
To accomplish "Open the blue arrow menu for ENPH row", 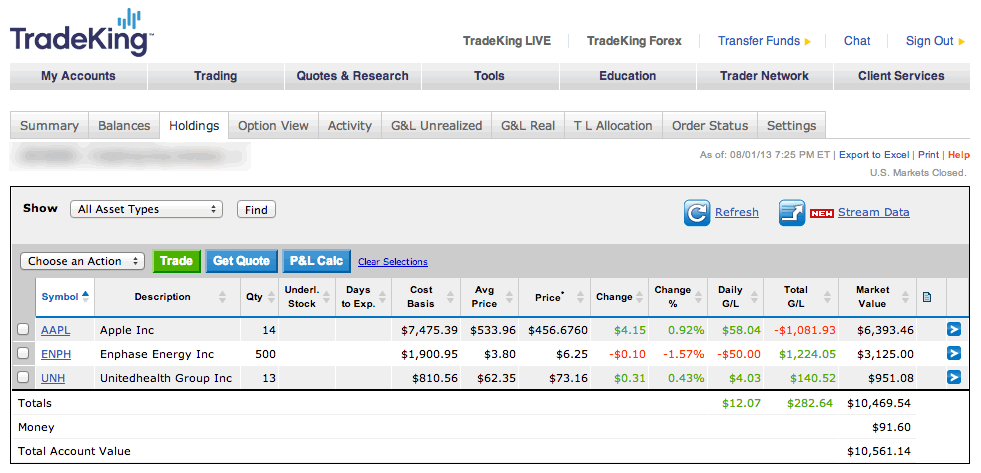I will click(x=953, y=353).
